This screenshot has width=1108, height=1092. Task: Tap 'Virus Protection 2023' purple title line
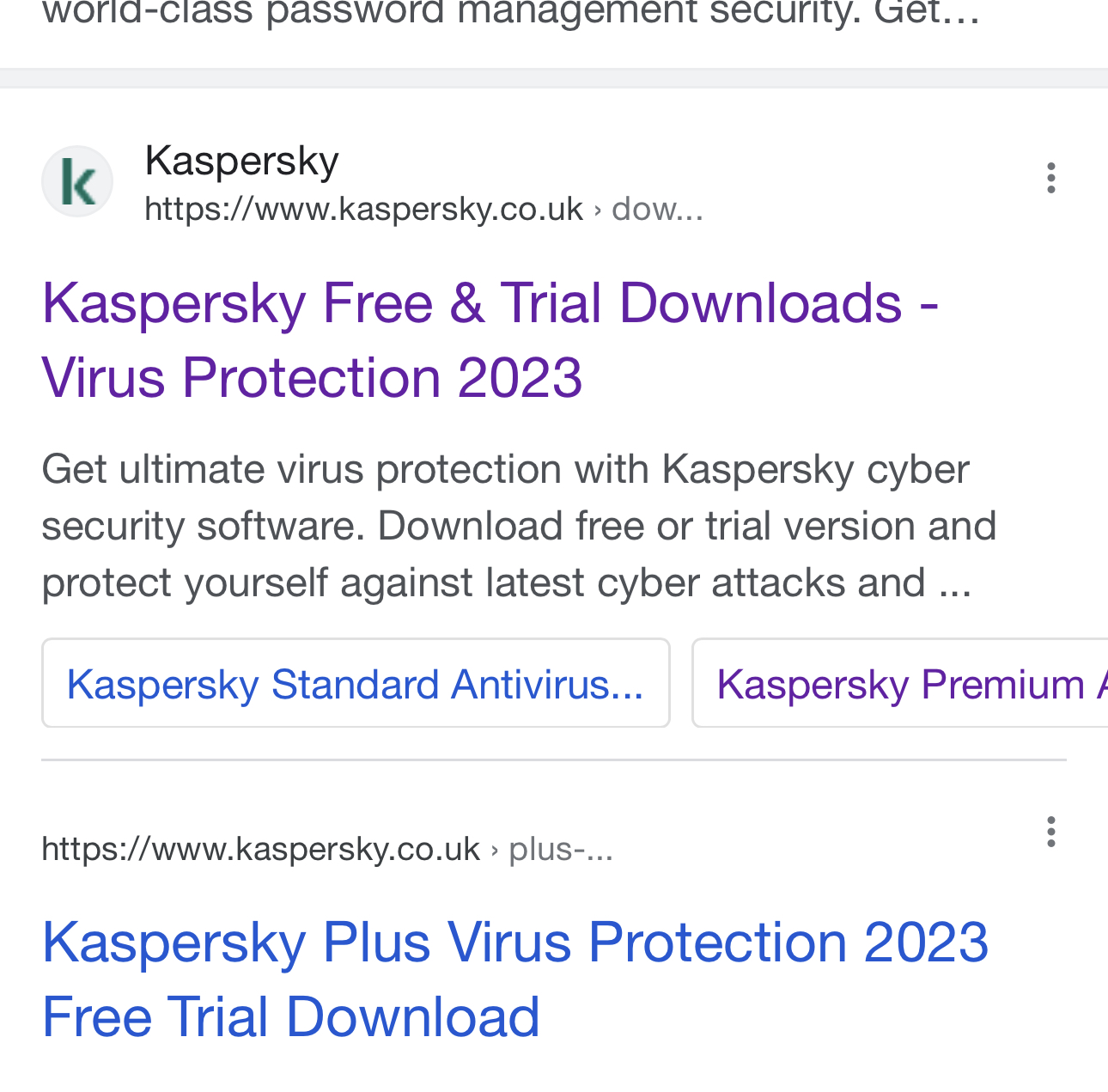pyautogui.click(x=312, y=378)
